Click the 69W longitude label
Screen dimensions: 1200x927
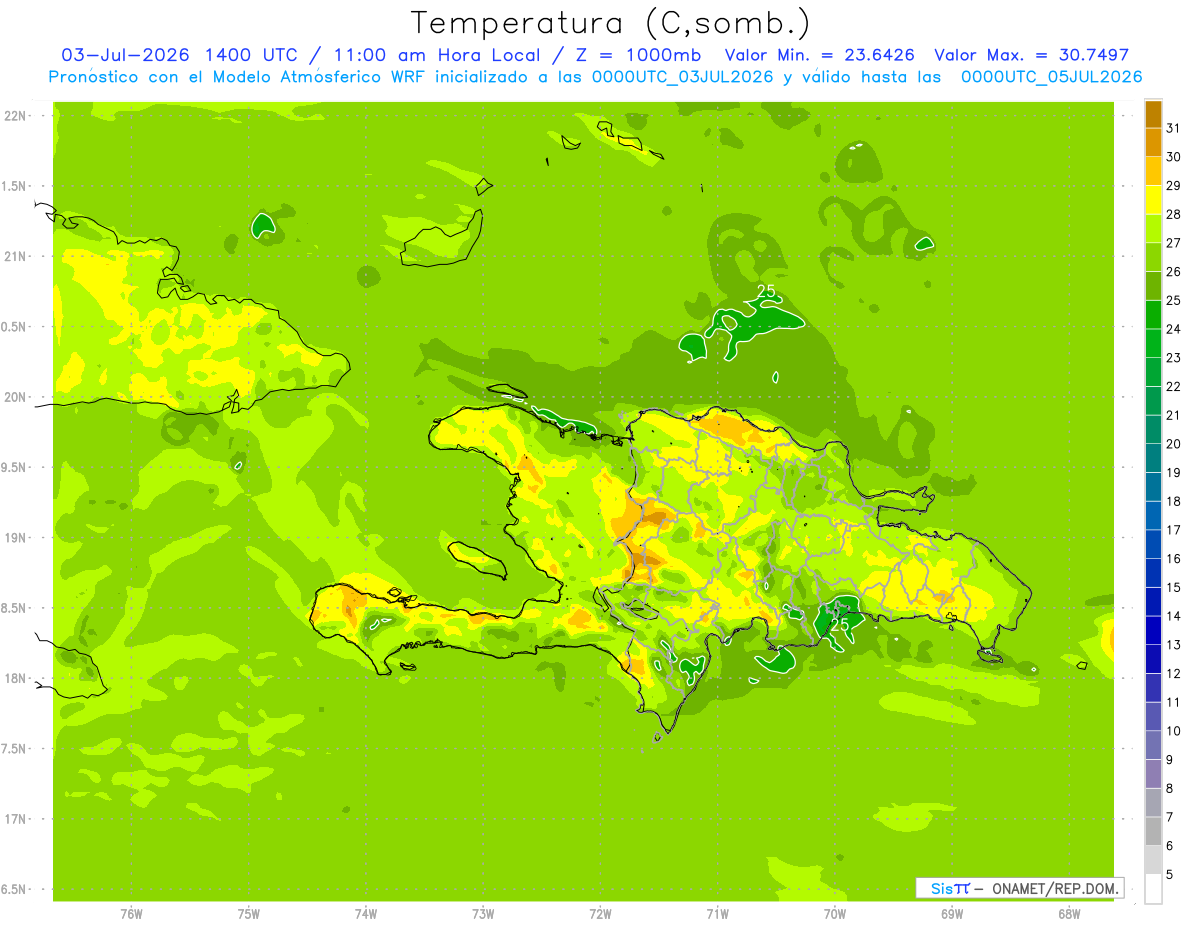click(x=952, y=914)
